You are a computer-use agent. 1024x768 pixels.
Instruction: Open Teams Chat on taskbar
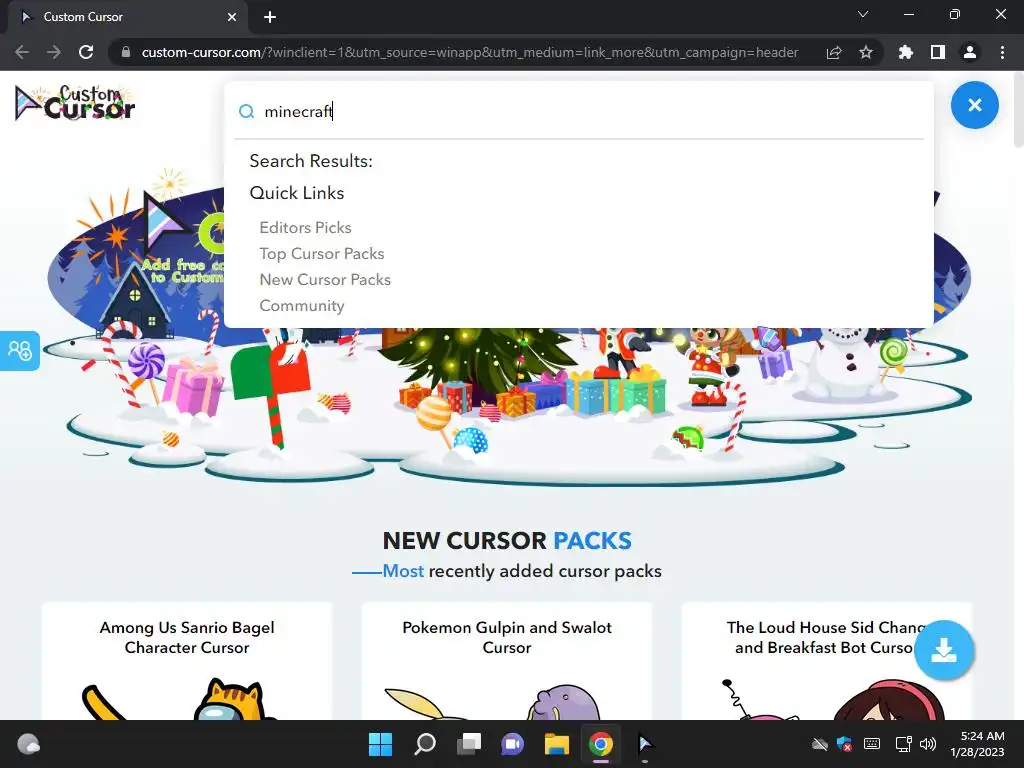coord(513,744)
